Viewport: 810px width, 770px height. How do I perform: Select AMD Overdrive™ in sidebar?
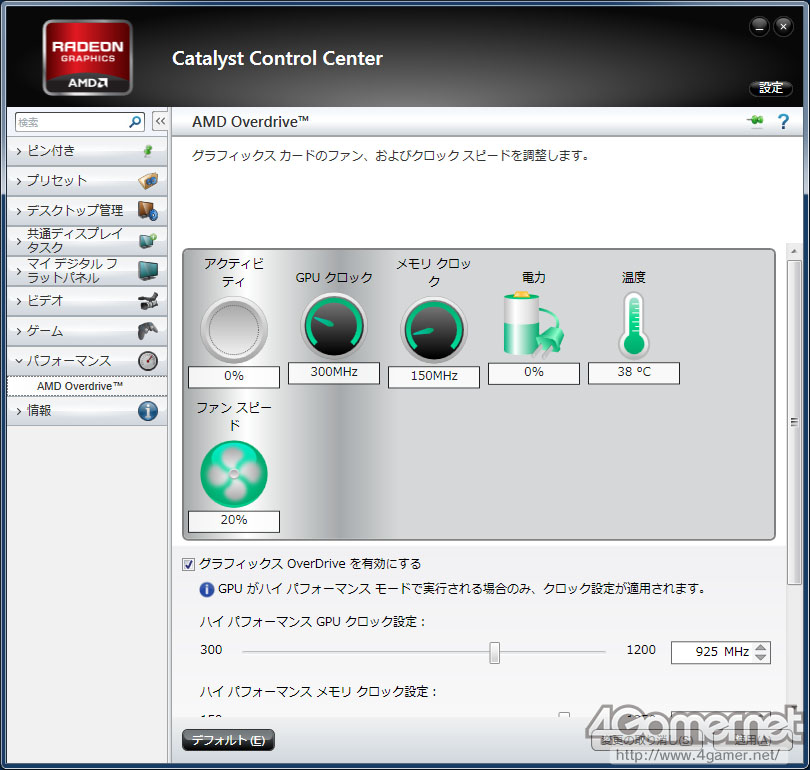coord(87,386)
